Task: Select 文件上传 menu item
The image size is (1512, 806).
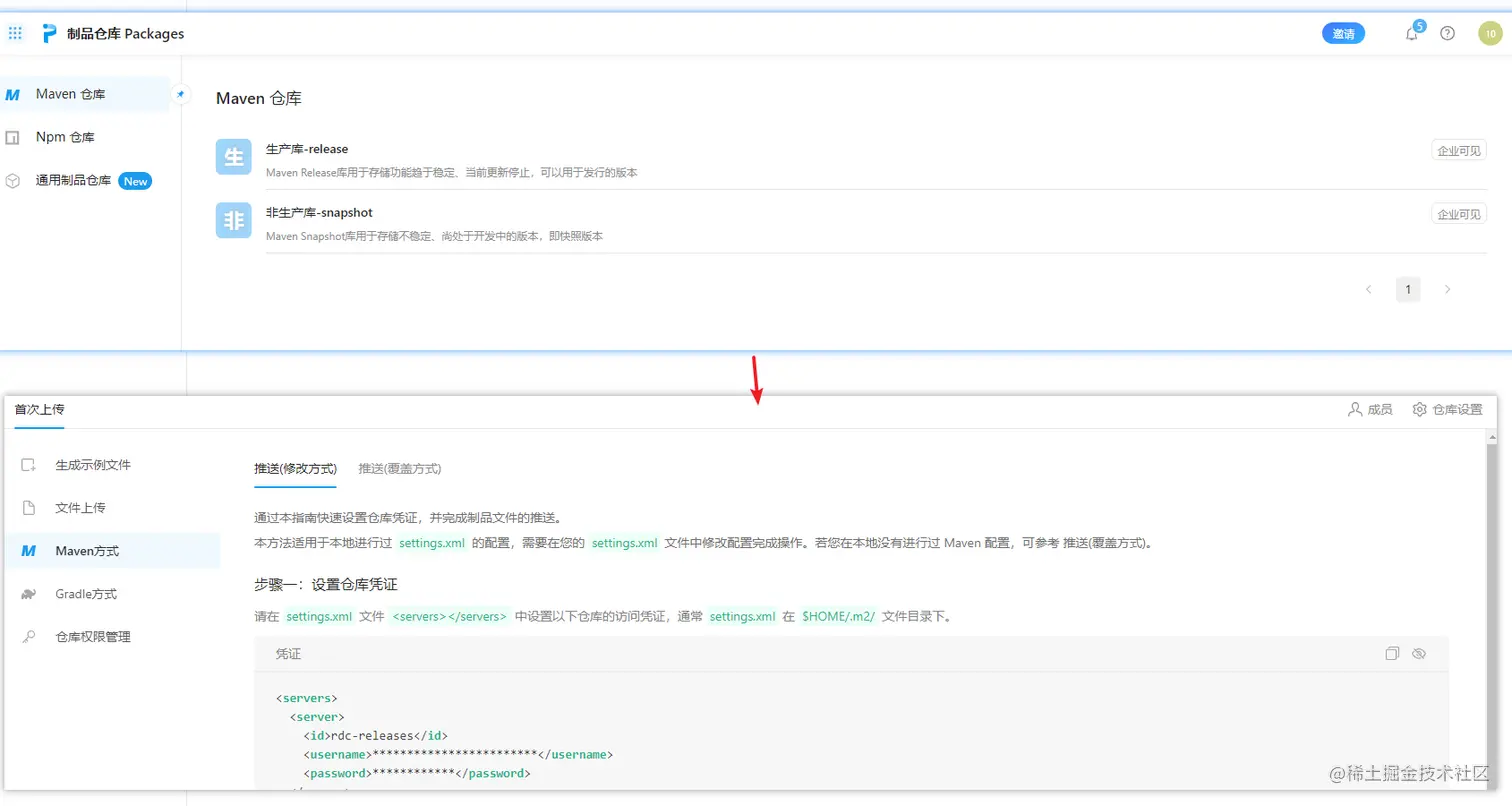Action: coord(112,508)
